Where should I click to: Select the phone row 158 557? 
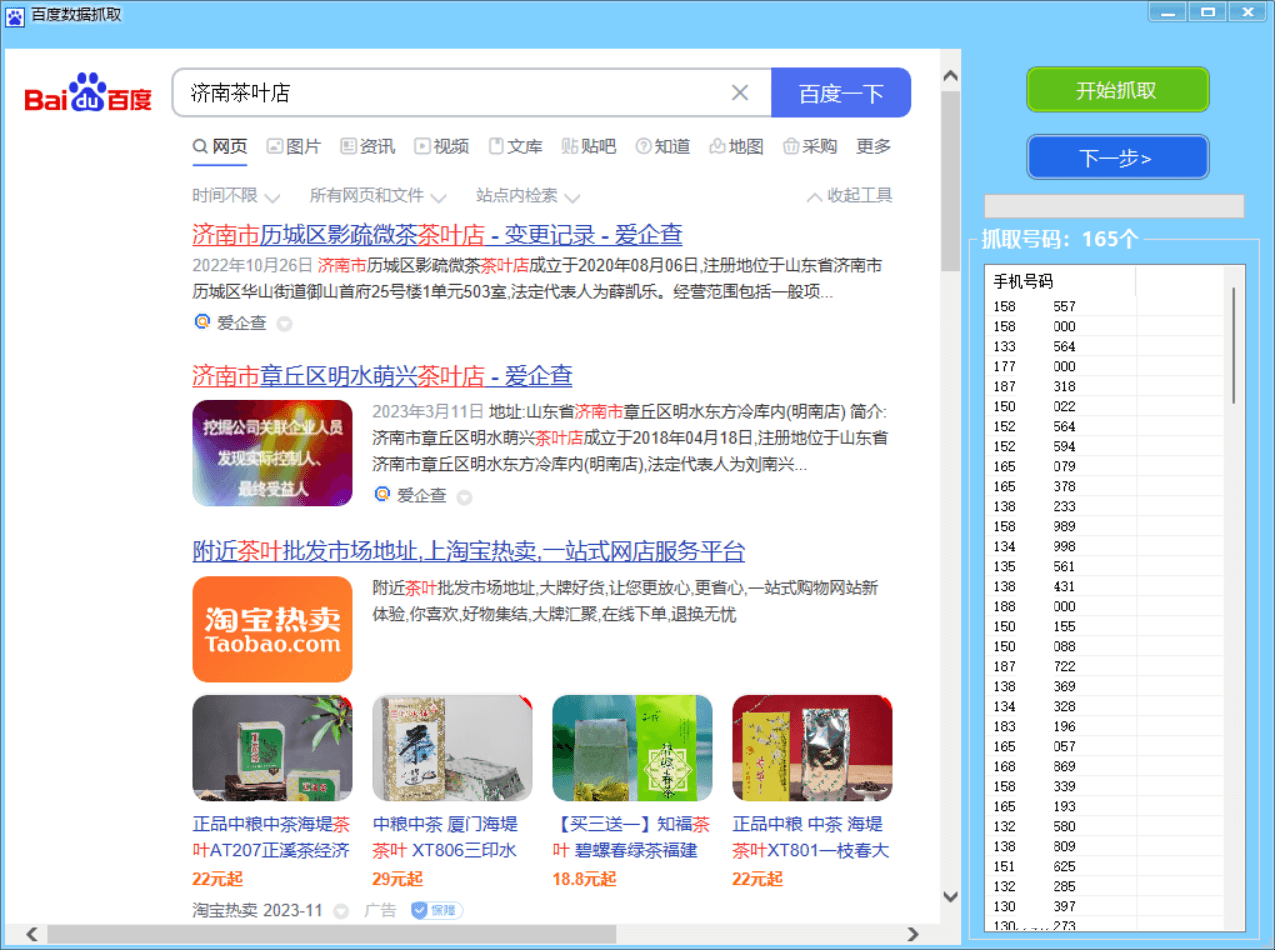[x=1104, y=306]
